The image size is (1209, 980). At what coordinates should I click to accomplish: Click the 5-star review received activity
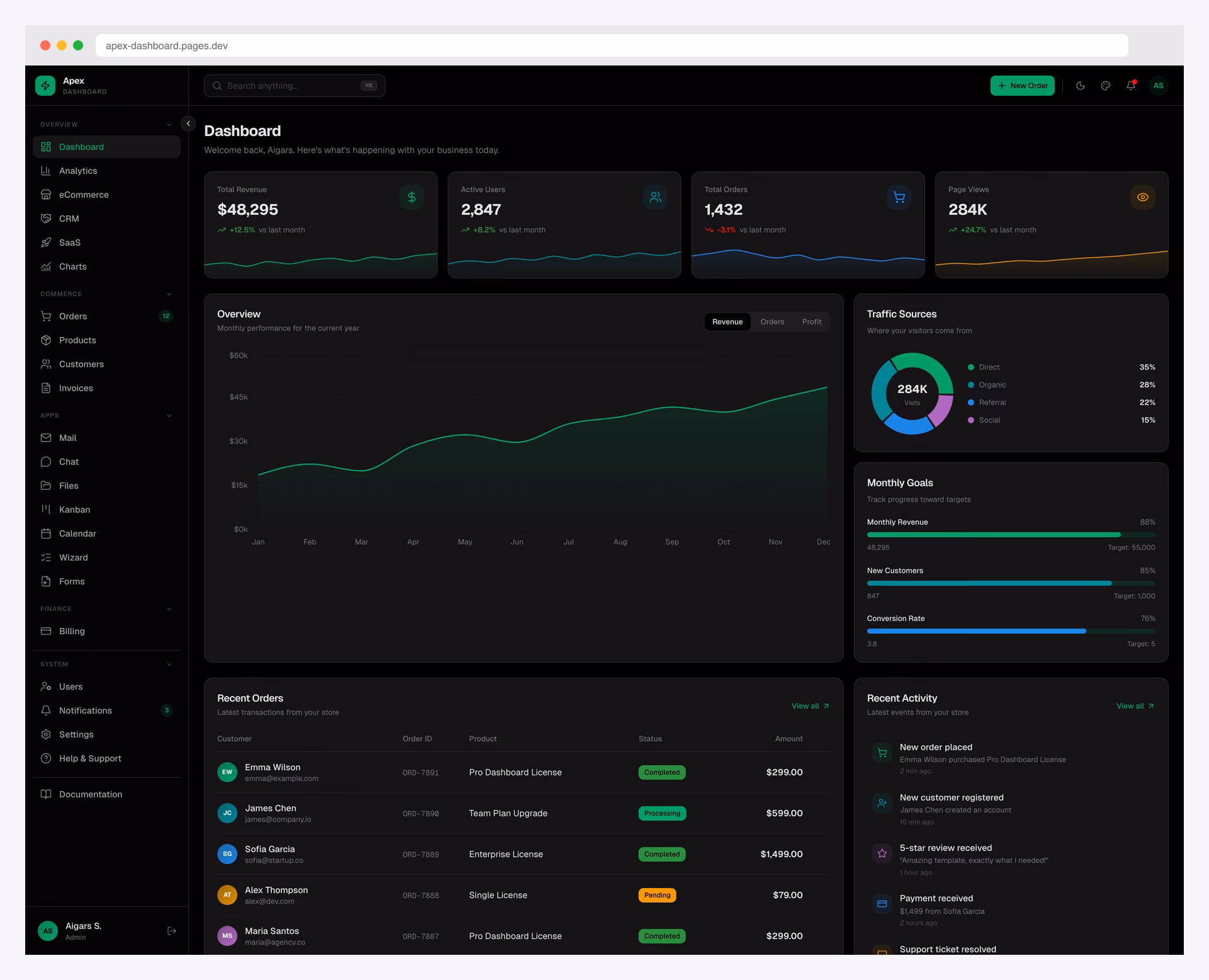pyautogui.click(x=1011, y=860)
